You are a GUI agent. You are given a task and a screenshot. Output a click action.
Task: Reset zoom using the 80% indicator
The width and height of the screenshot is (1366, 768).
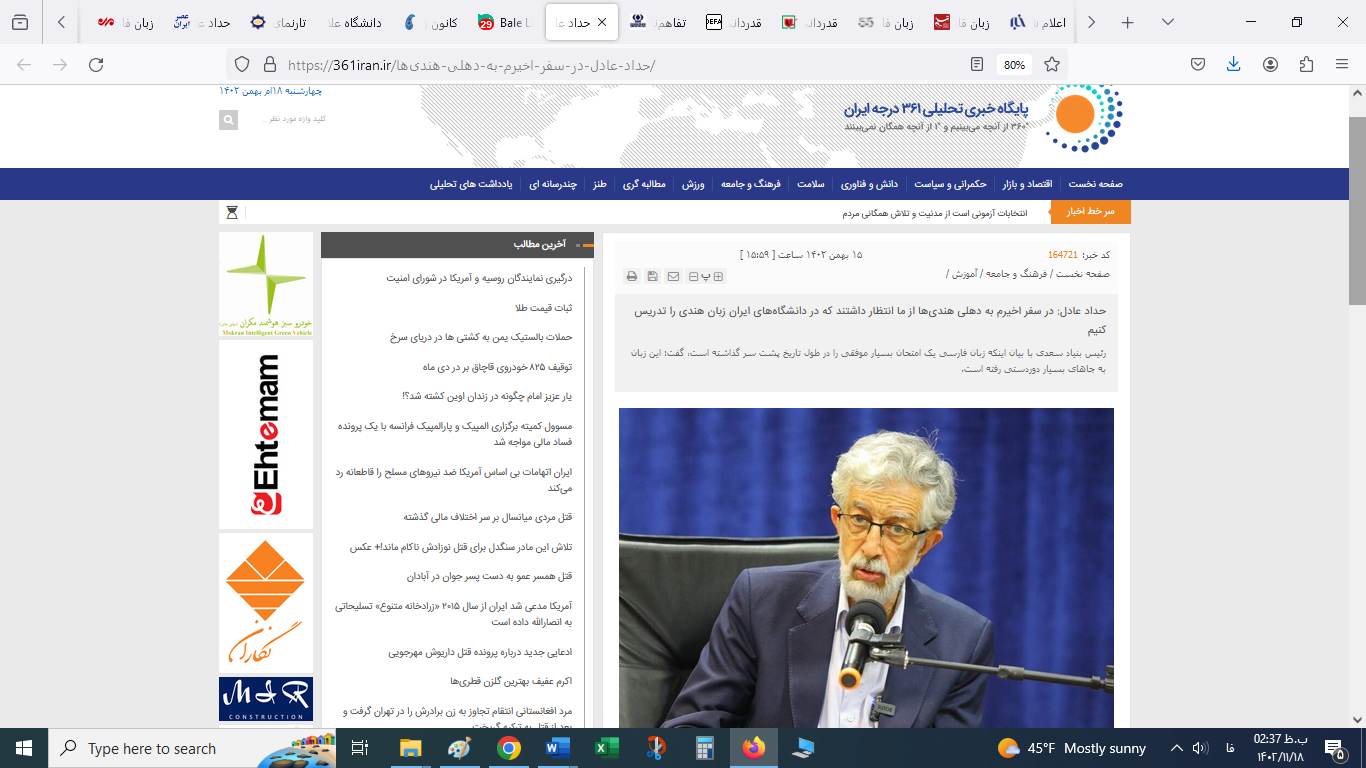pos(1014,64)
